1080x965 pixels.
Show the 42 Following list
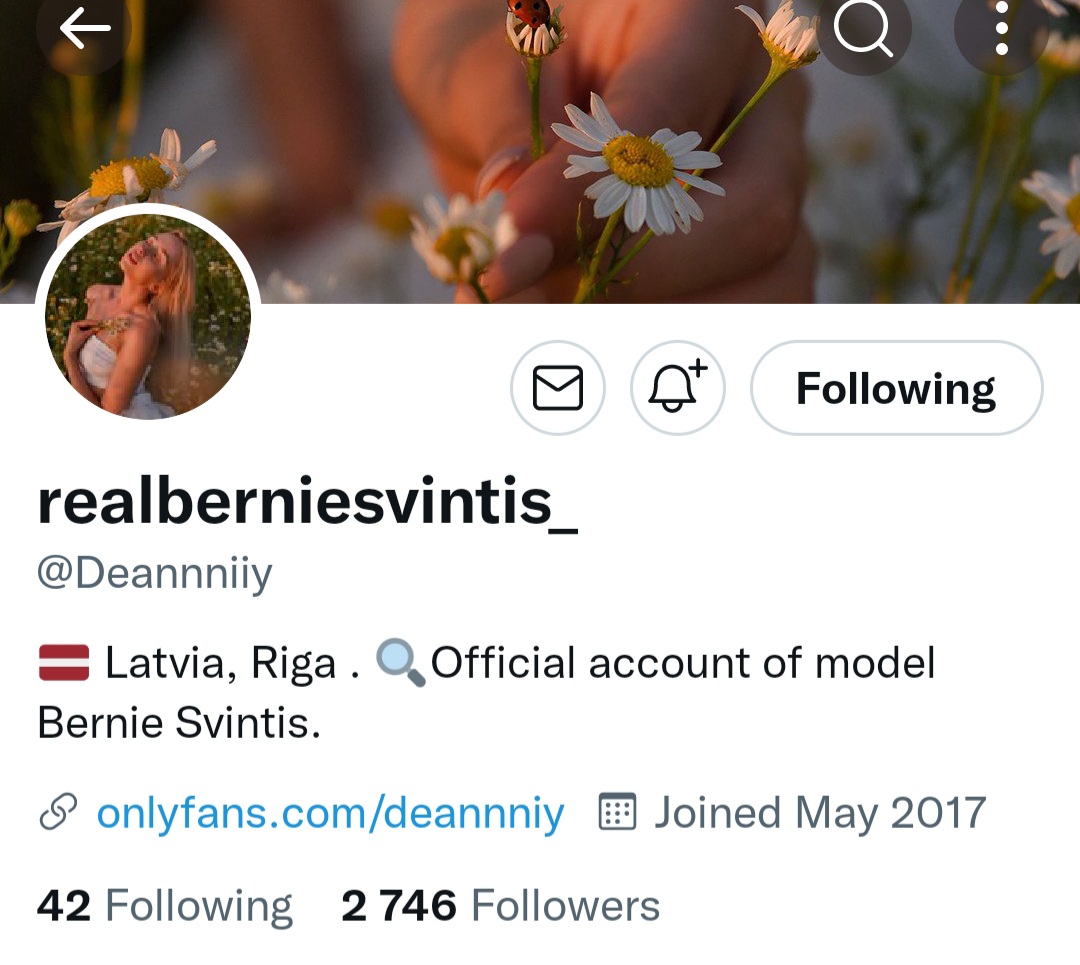pos(165,906)
